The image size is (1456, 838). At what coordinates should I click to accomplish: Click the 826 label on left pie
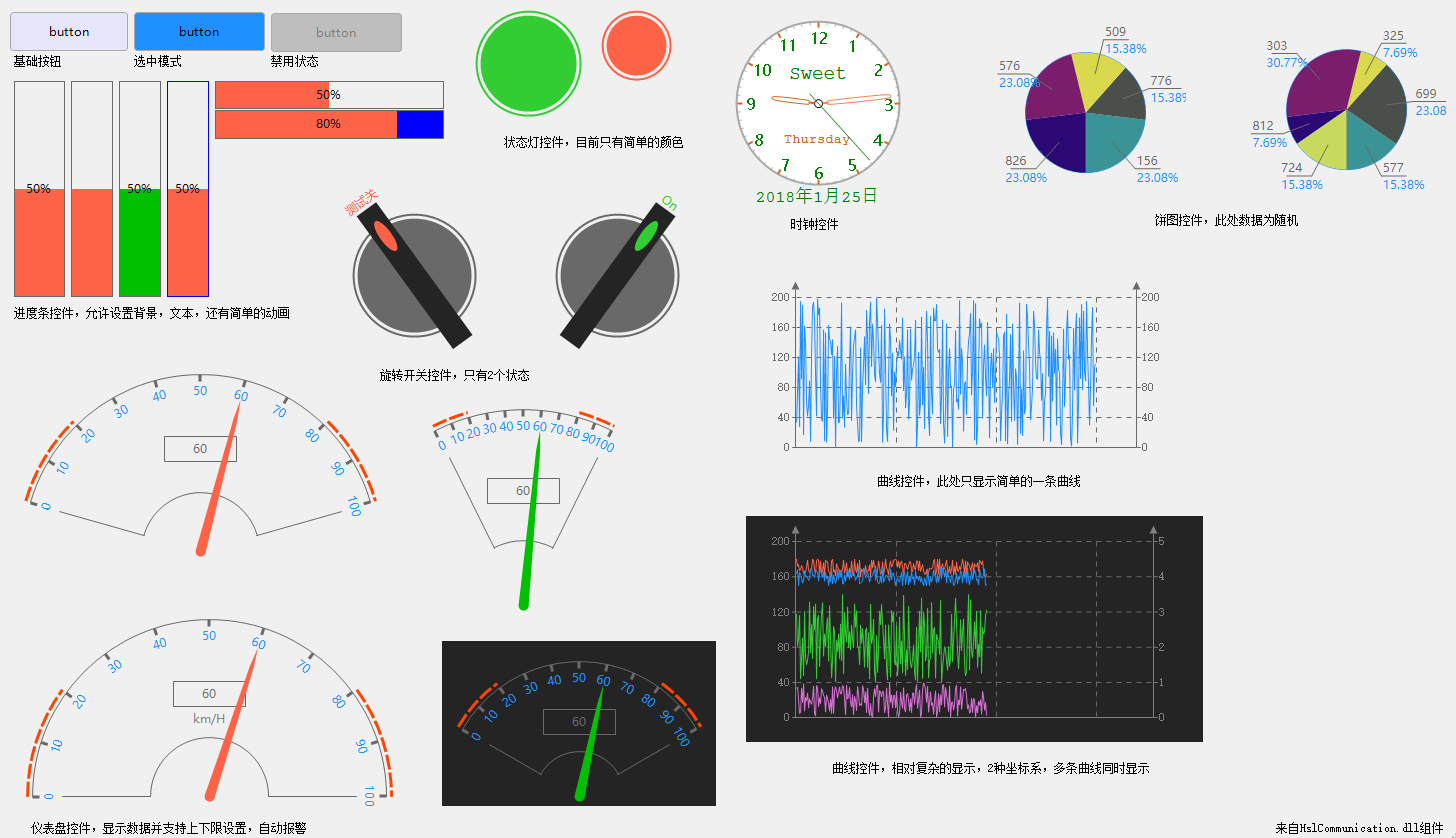point(1016,161)
